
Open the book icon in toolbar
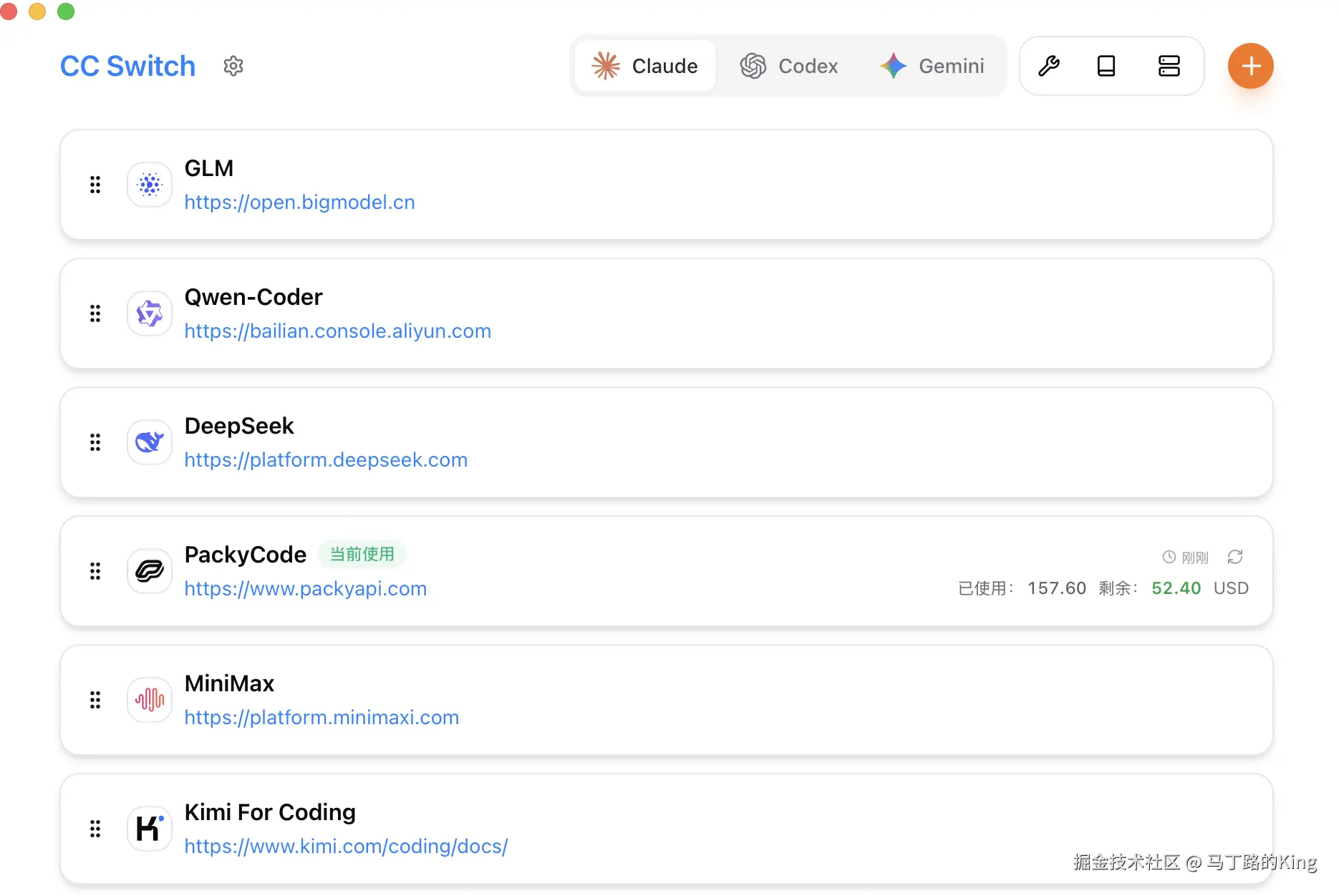point(1106,66)
